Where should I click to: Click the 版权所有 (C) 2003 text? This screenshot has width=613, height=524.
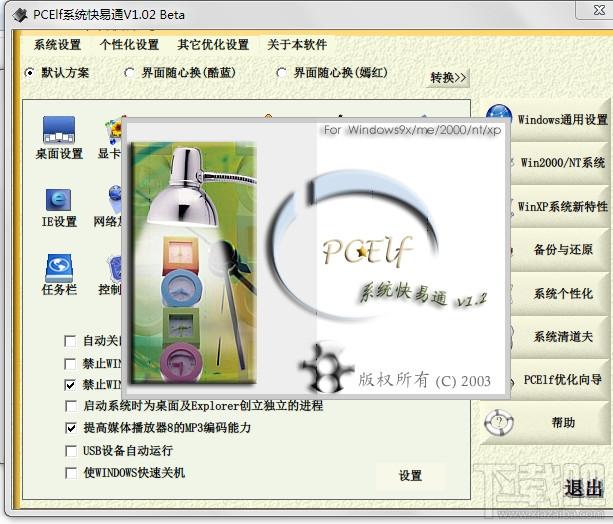425,380
